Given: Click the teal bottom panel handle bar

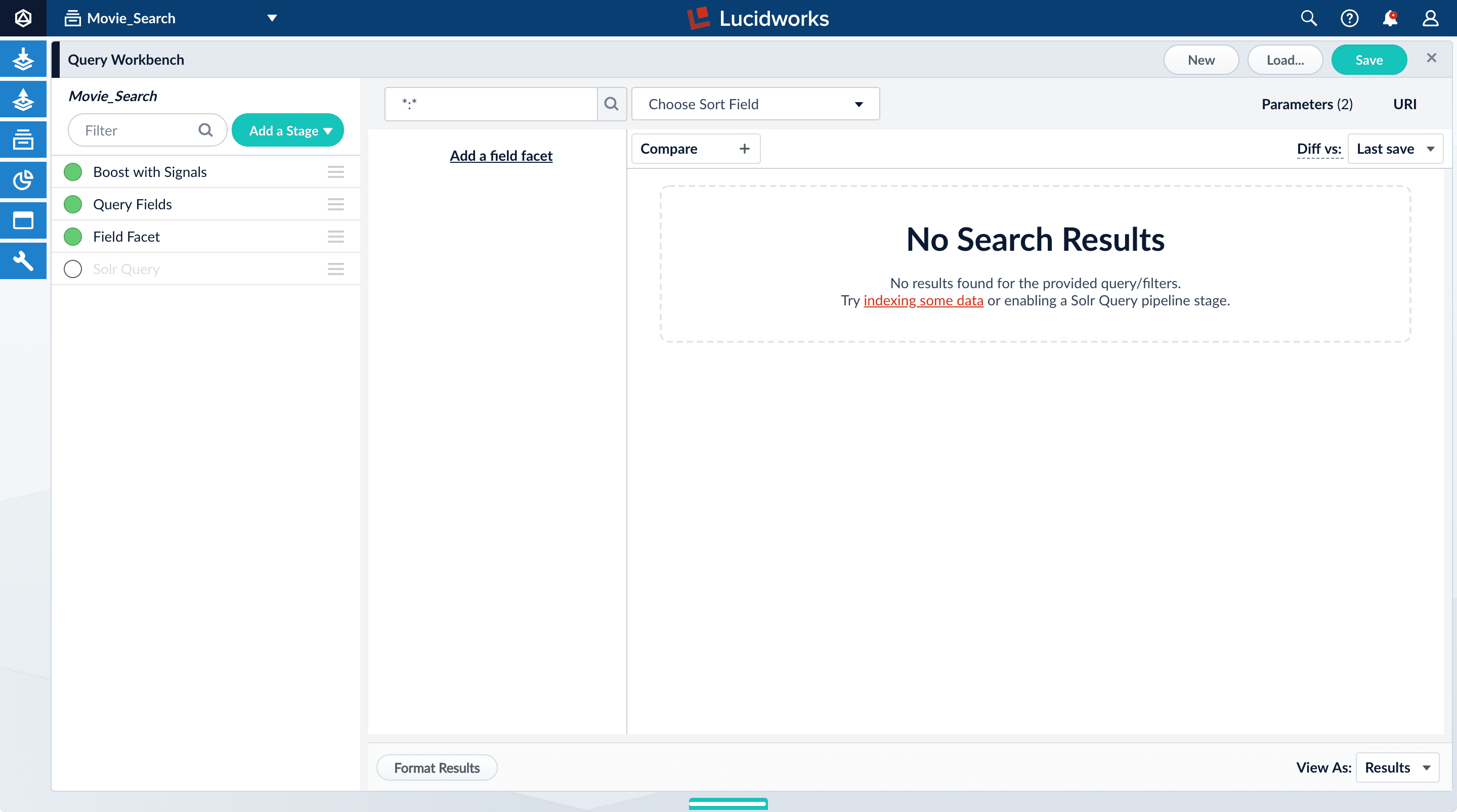Looking at the screenshot, I should point(728,803).
